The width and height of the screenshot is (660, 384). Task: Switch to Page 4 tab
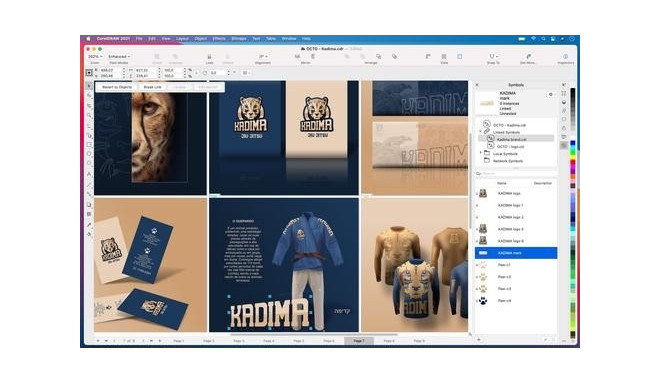tap(269, 341)
